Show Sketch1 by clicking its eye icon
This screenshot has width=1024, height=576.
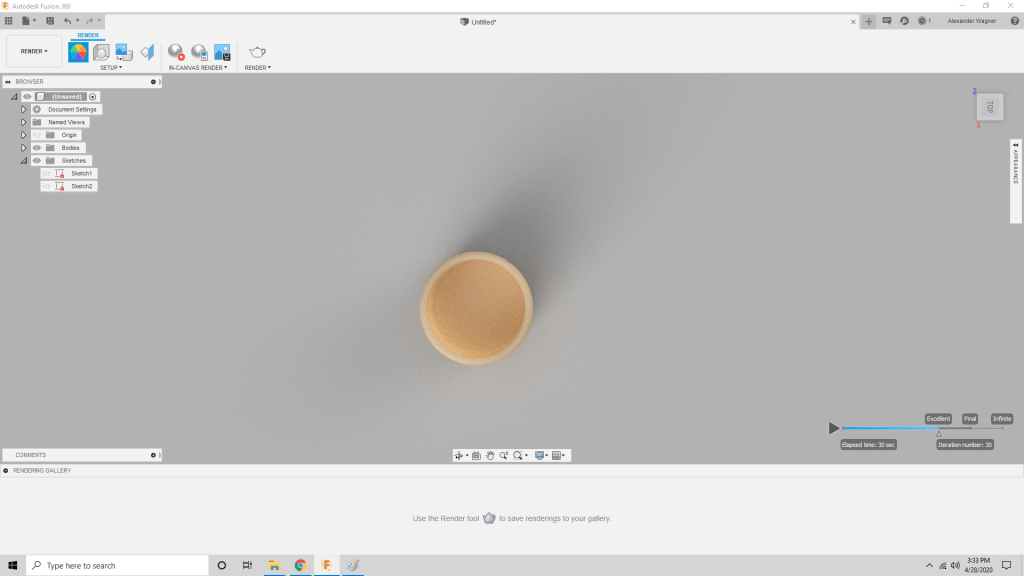(x=46, y=174)
